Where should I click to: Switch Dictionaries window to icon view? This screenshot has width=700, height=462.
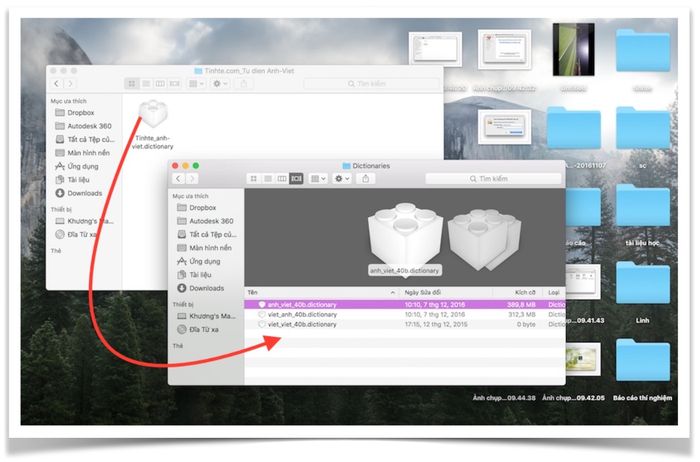point(252,178)
